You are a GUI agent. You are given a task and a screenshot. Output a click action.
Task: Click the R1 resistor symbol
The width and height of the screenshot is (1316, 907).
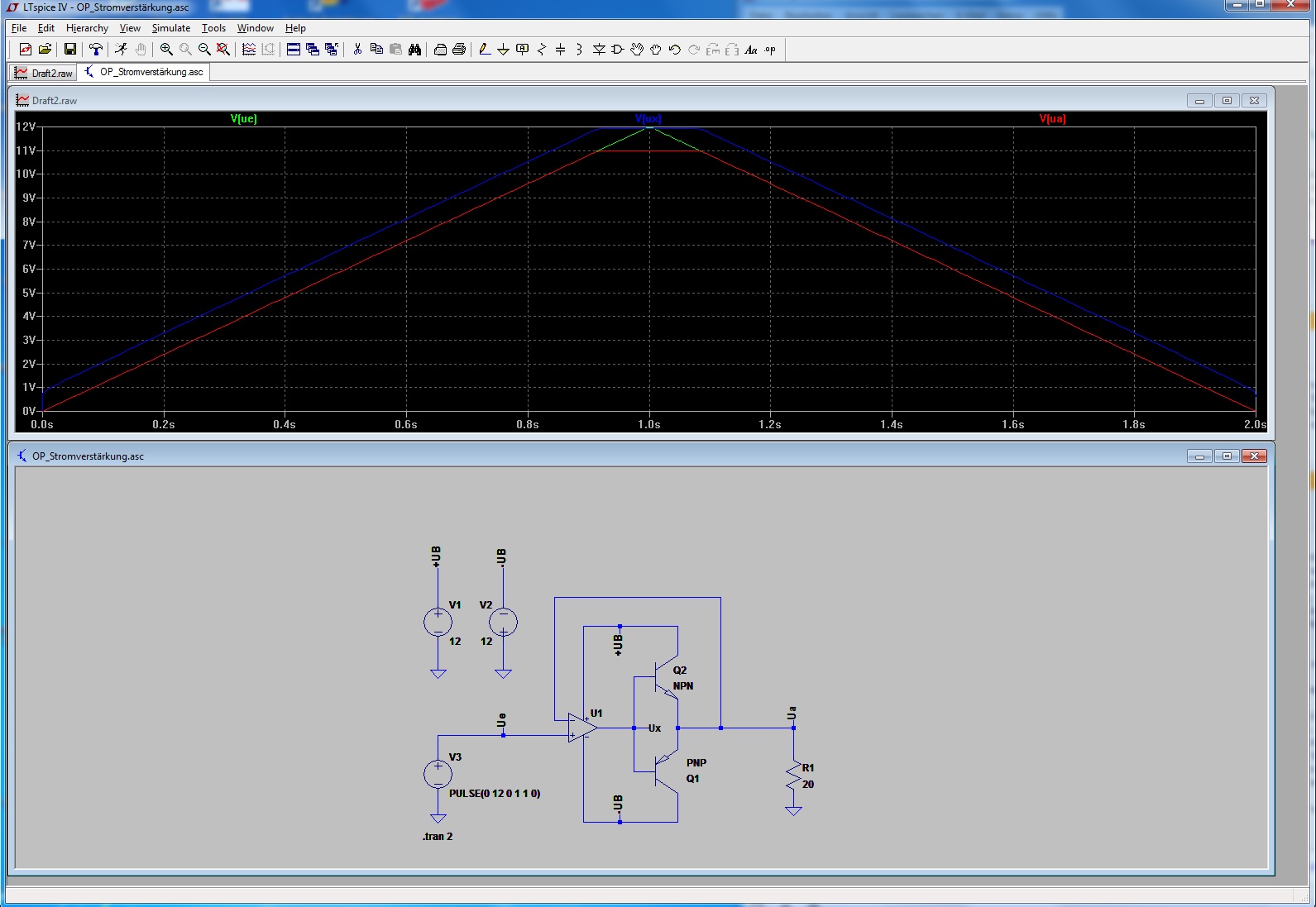tap(793, 775)
